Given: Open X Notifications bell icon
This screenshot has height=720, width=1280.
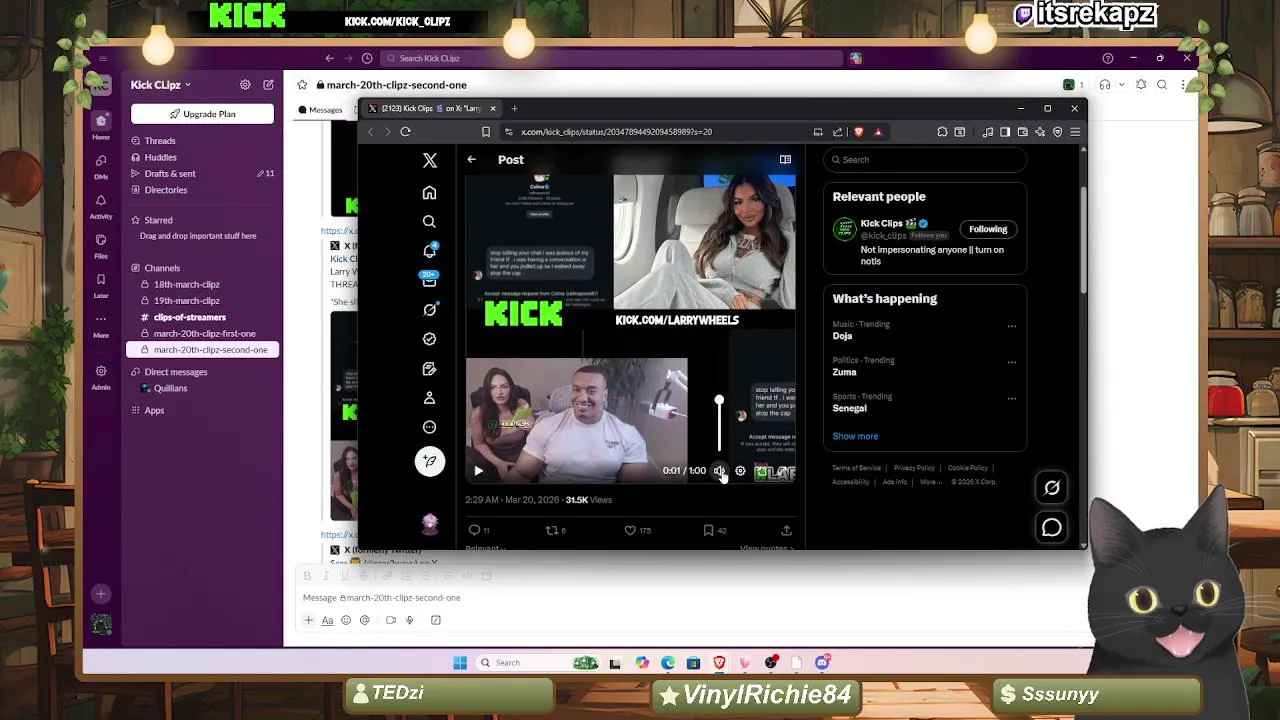Looking at the screenshot, I should click(x=429, y=250).
